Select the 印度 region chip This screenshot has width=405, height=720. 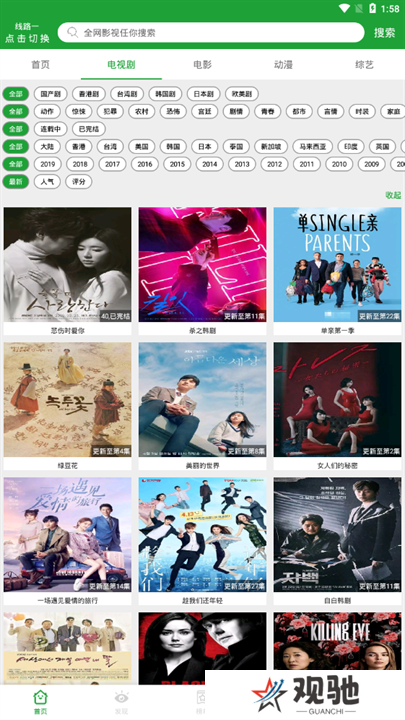pos(351,146)
